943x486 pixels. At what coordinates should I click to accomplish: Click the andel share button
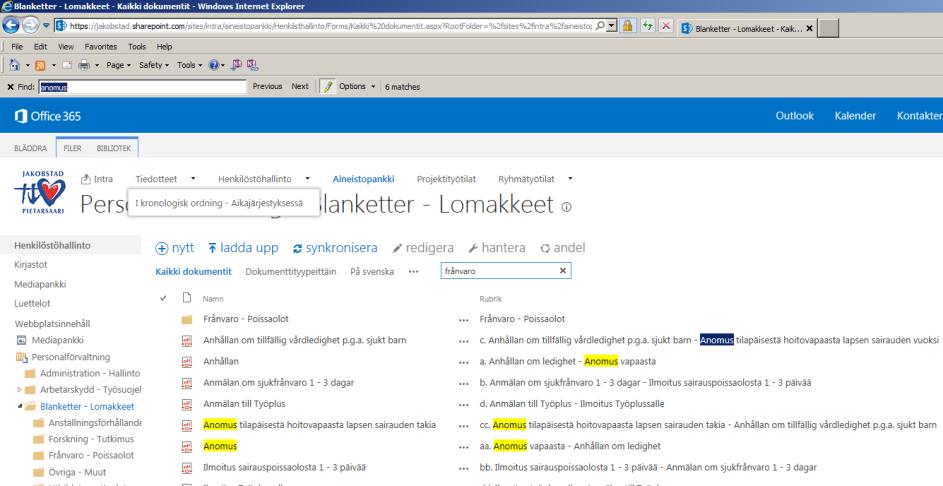pos(562,248)
